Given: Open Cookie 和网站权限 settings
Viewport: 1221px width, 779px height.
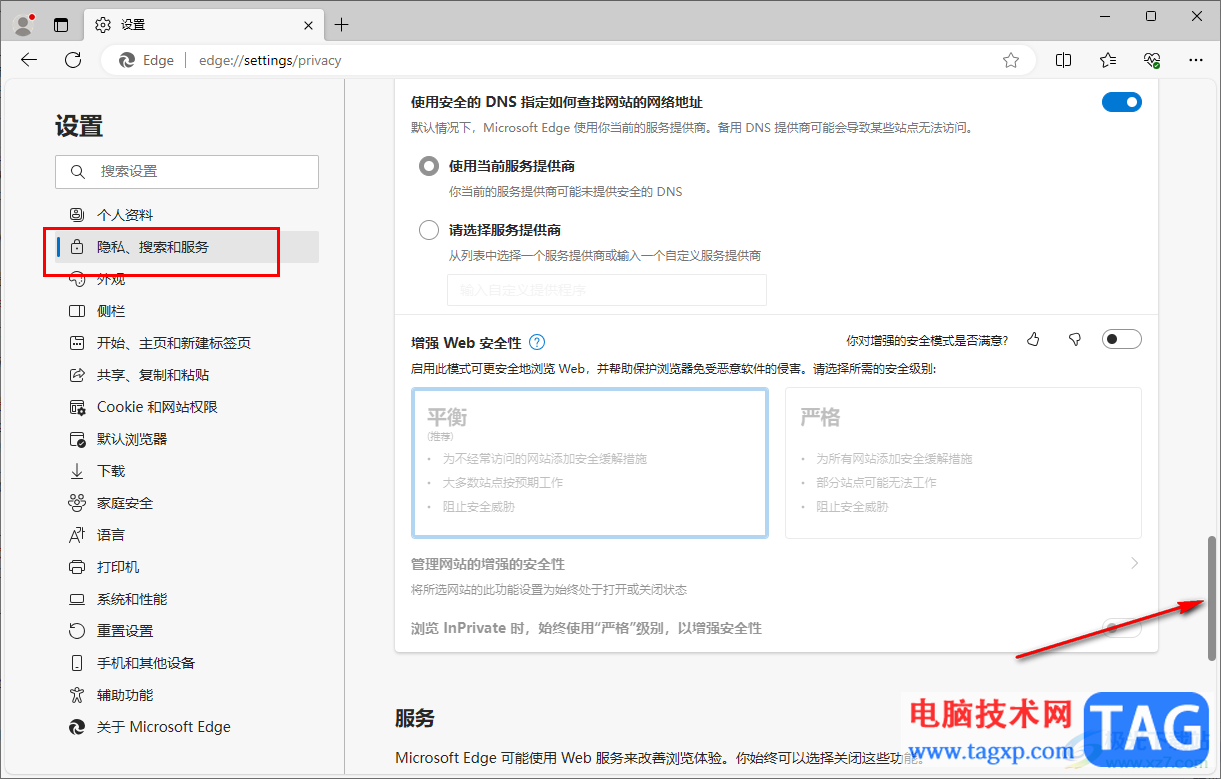Looking at the screenshot, I should tap(187, 407).
